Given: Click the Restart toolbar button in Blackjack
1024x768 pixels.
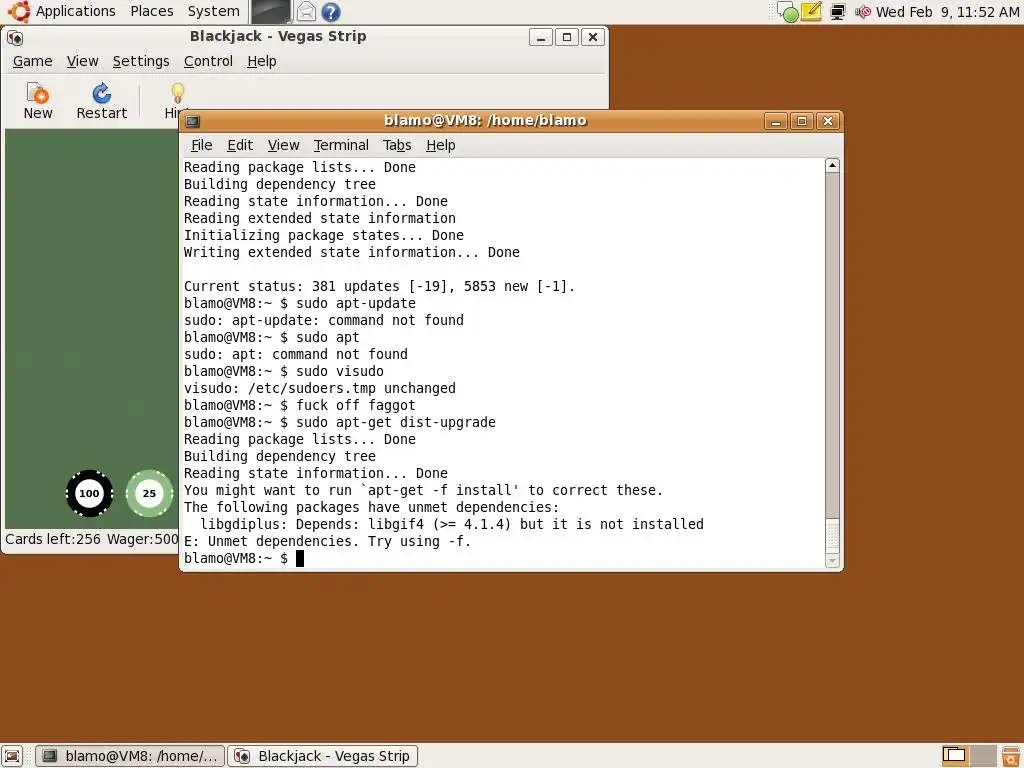Looking at the screenshot, I should [101, 101].
